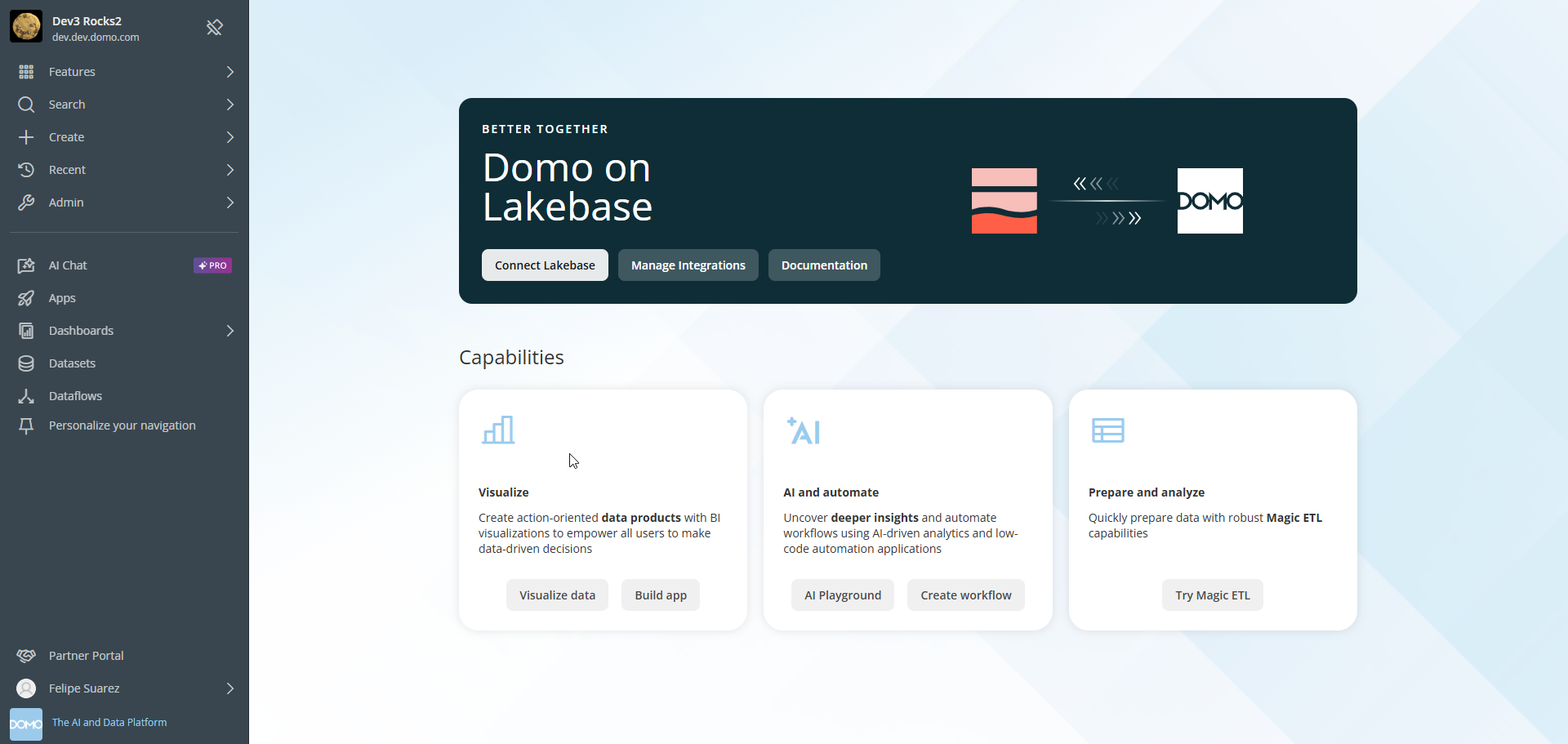Click the Search magnifier icon
The height and width of the screenshot is (744, 1568).
[x=26, y=105]
